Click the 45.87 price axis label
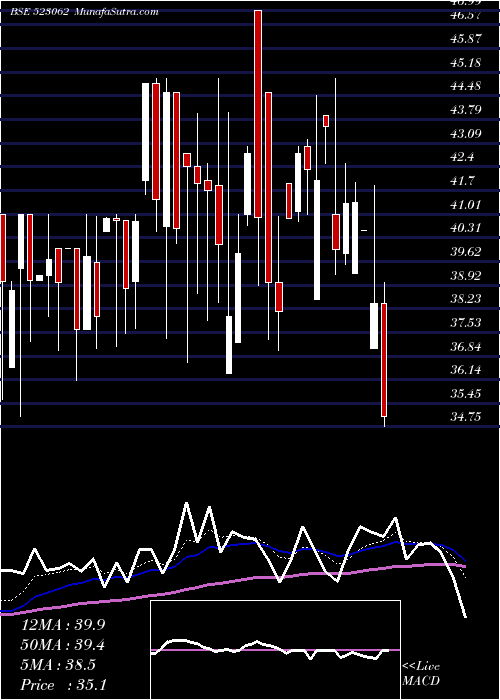Viewport: 500px width, 700px height. pos(466,38)
